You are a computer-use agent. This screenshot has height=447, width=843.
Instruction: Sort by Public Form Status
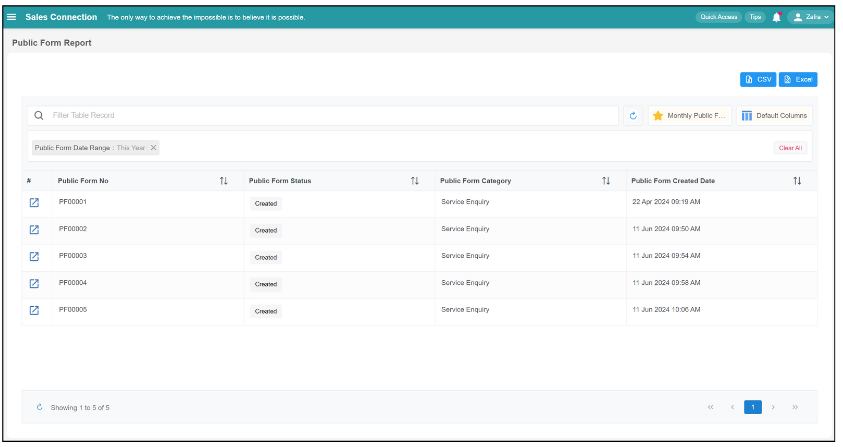coord(415,181)
